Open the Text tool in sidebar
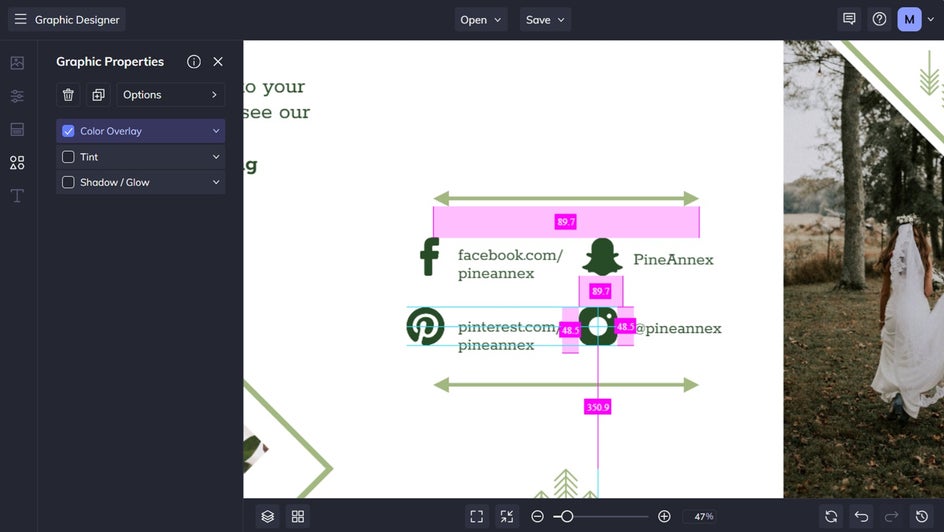Image resolution: width=944 pixels, height=532 pixels. click(x=17, y=196)
